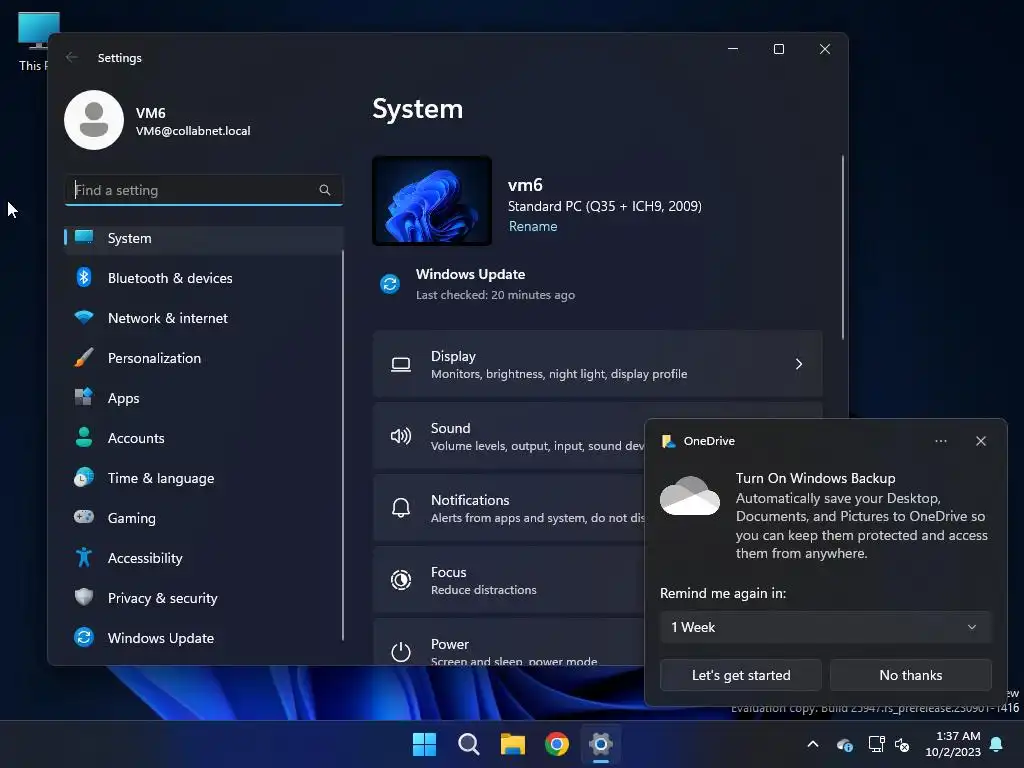Dismiss the OneDrive notification

pyautogui.click(x=980, y=441)
